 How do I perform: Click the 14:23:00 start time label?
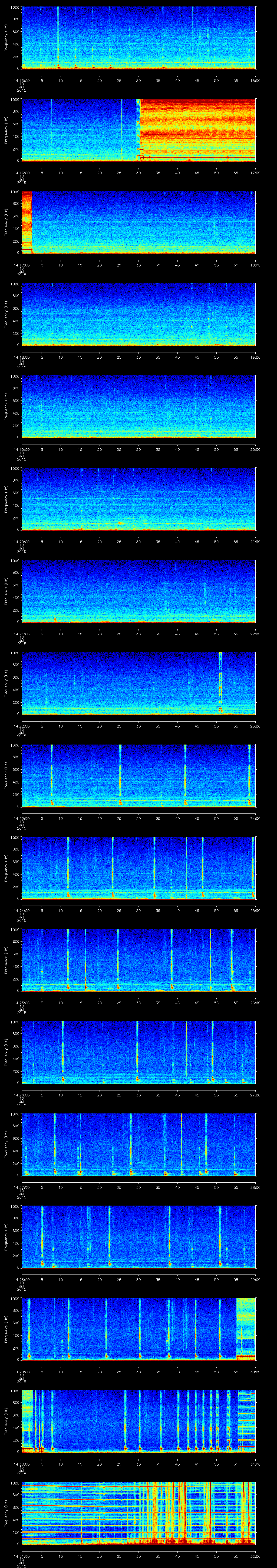[x=21, y=819]
